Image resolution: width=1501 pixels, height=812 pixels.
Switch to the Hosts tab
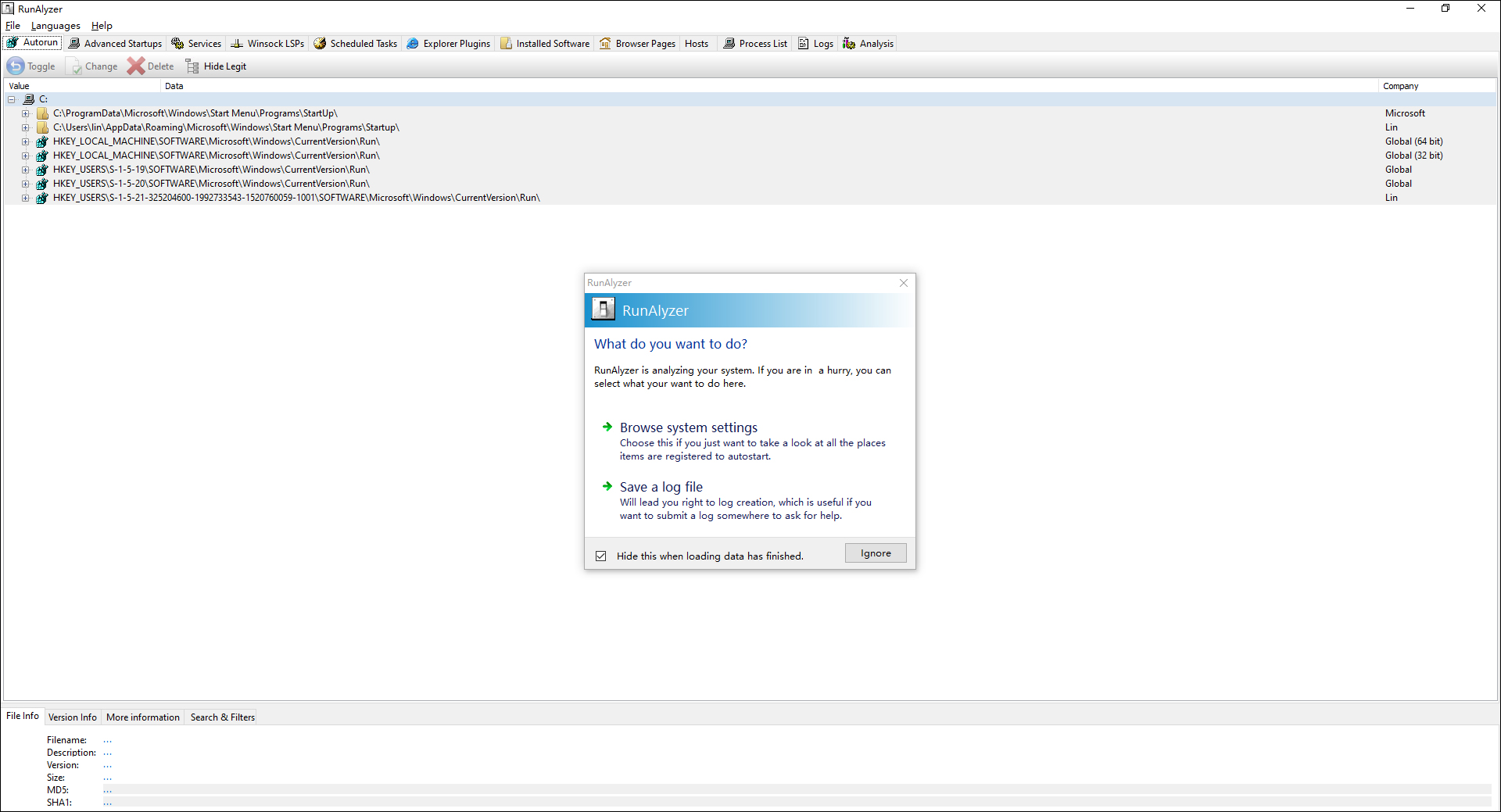pyautogui.click(x=697, y=44)
